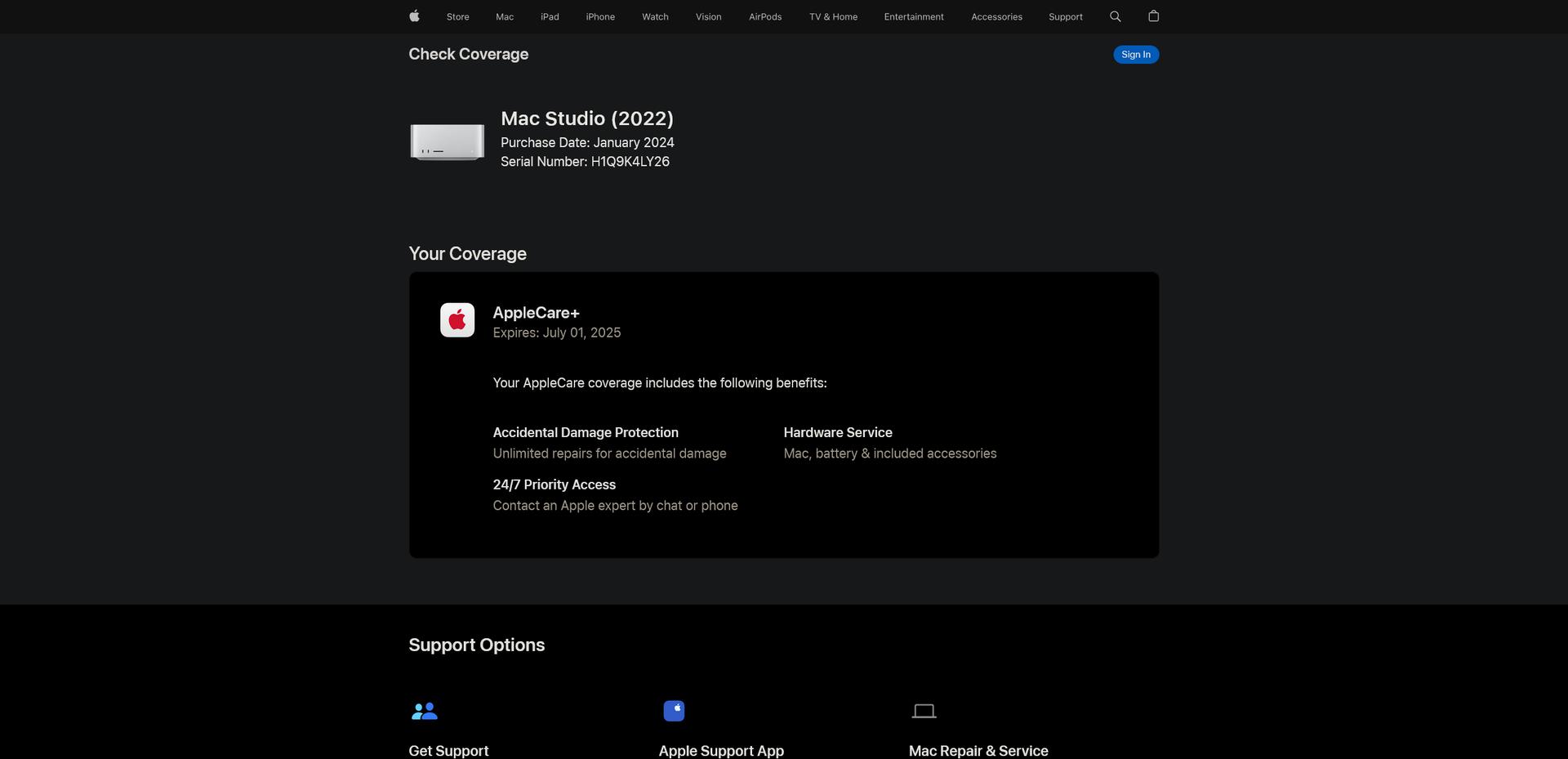Click the Apple logo in the navigation bar
This screenshot has width=1568, height=759.
414,16
